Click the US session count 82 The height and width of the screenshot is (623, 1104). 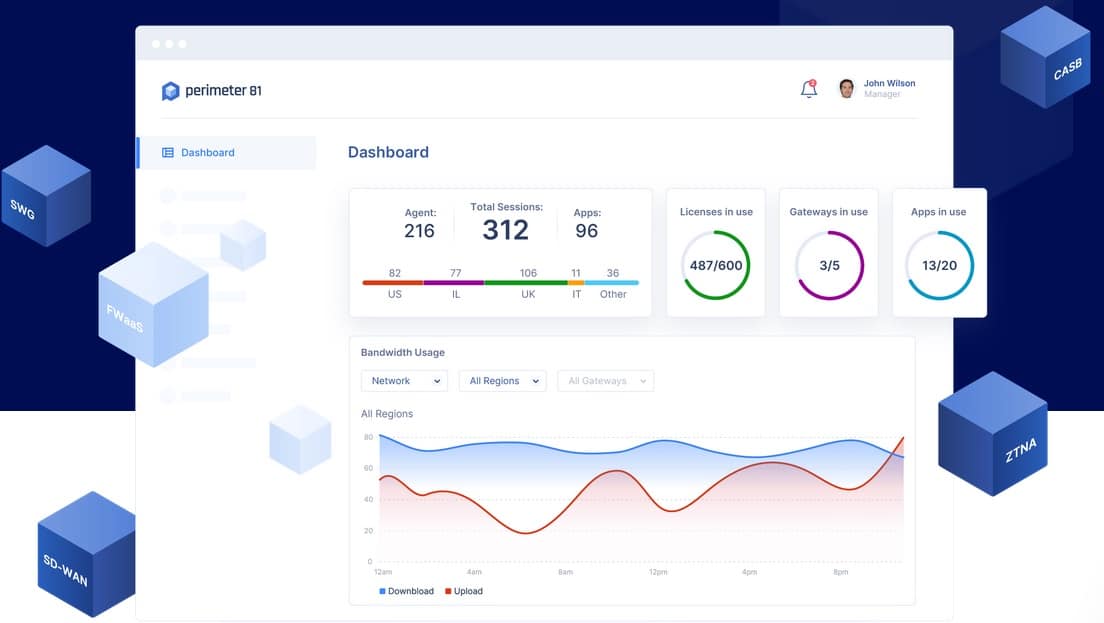click(x=395, y=273)
